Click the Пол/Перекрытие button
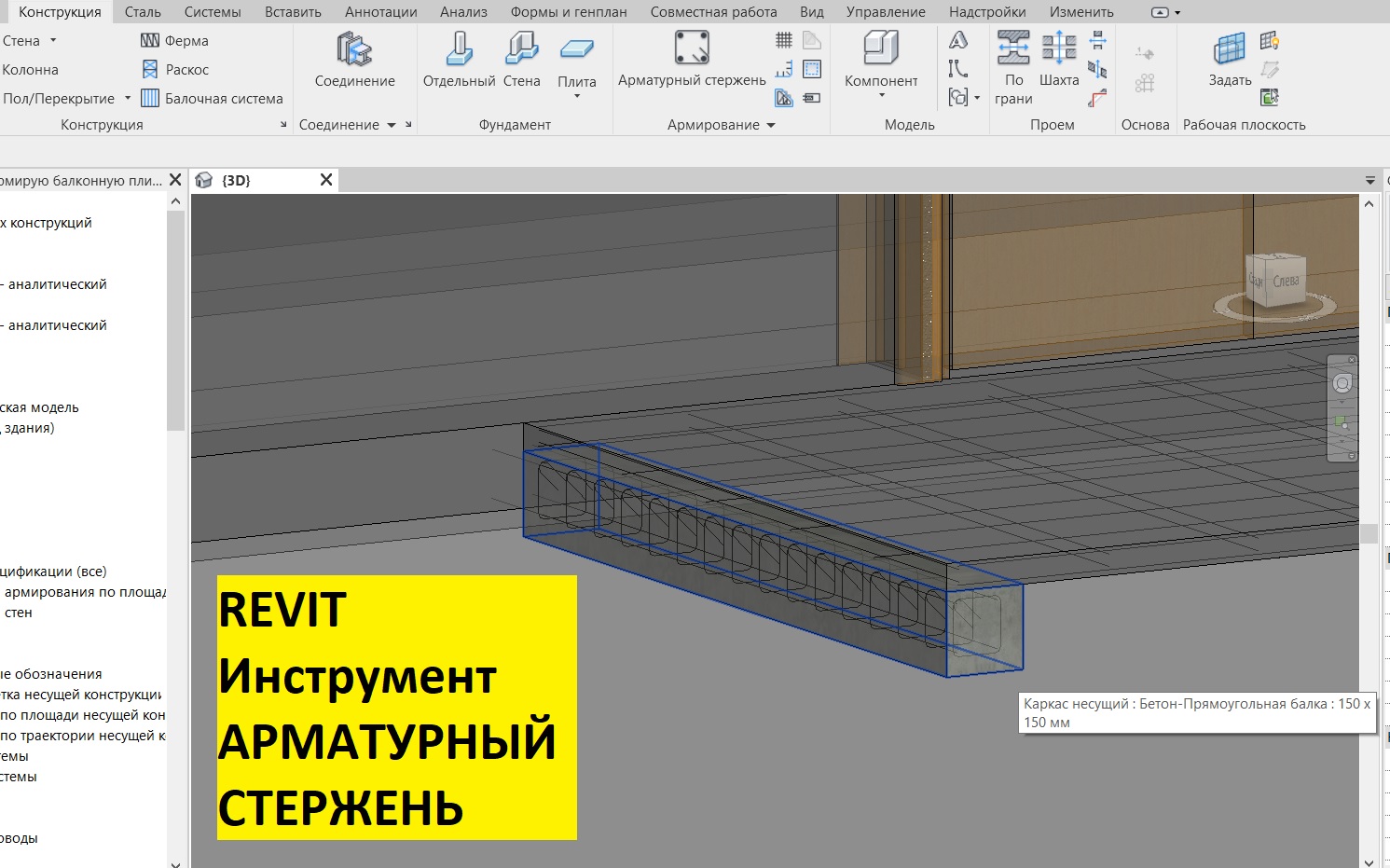 coord(58,99)
